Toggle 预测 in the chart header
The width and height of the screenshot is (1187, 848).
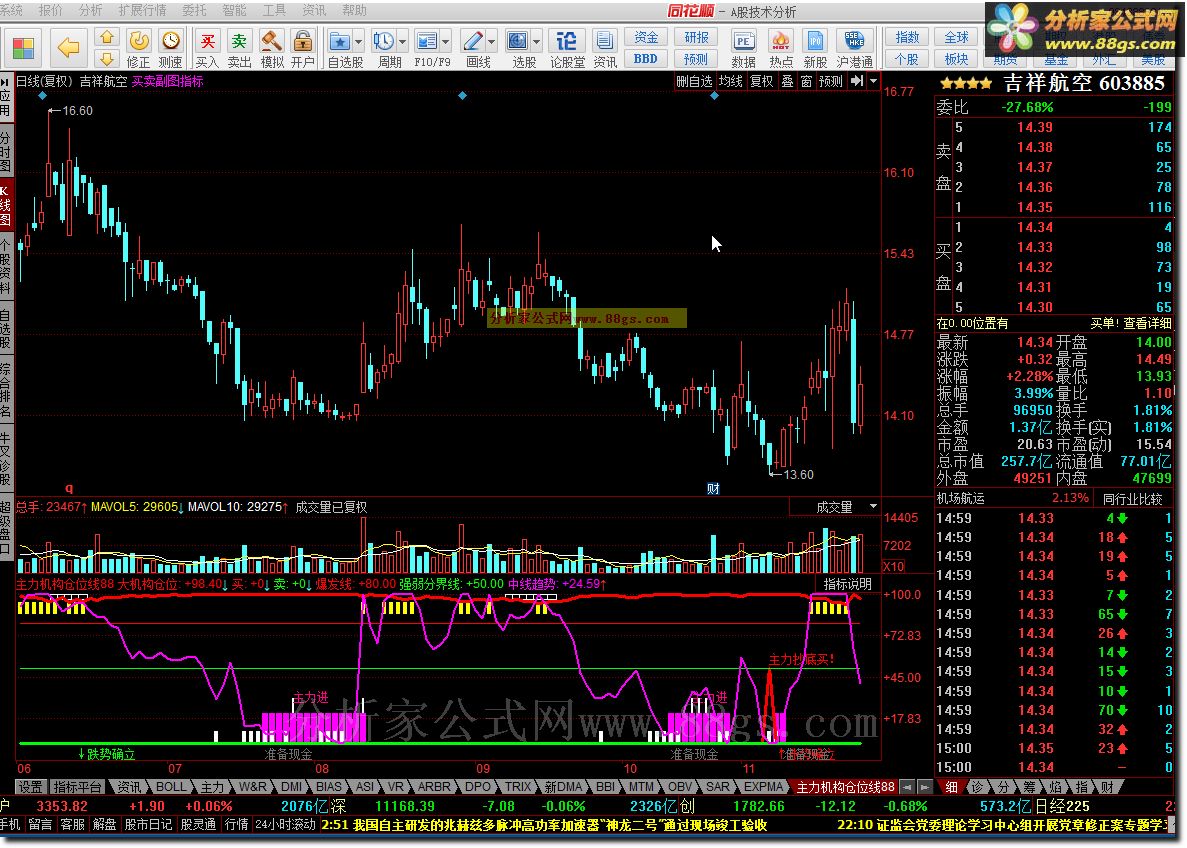830,81
